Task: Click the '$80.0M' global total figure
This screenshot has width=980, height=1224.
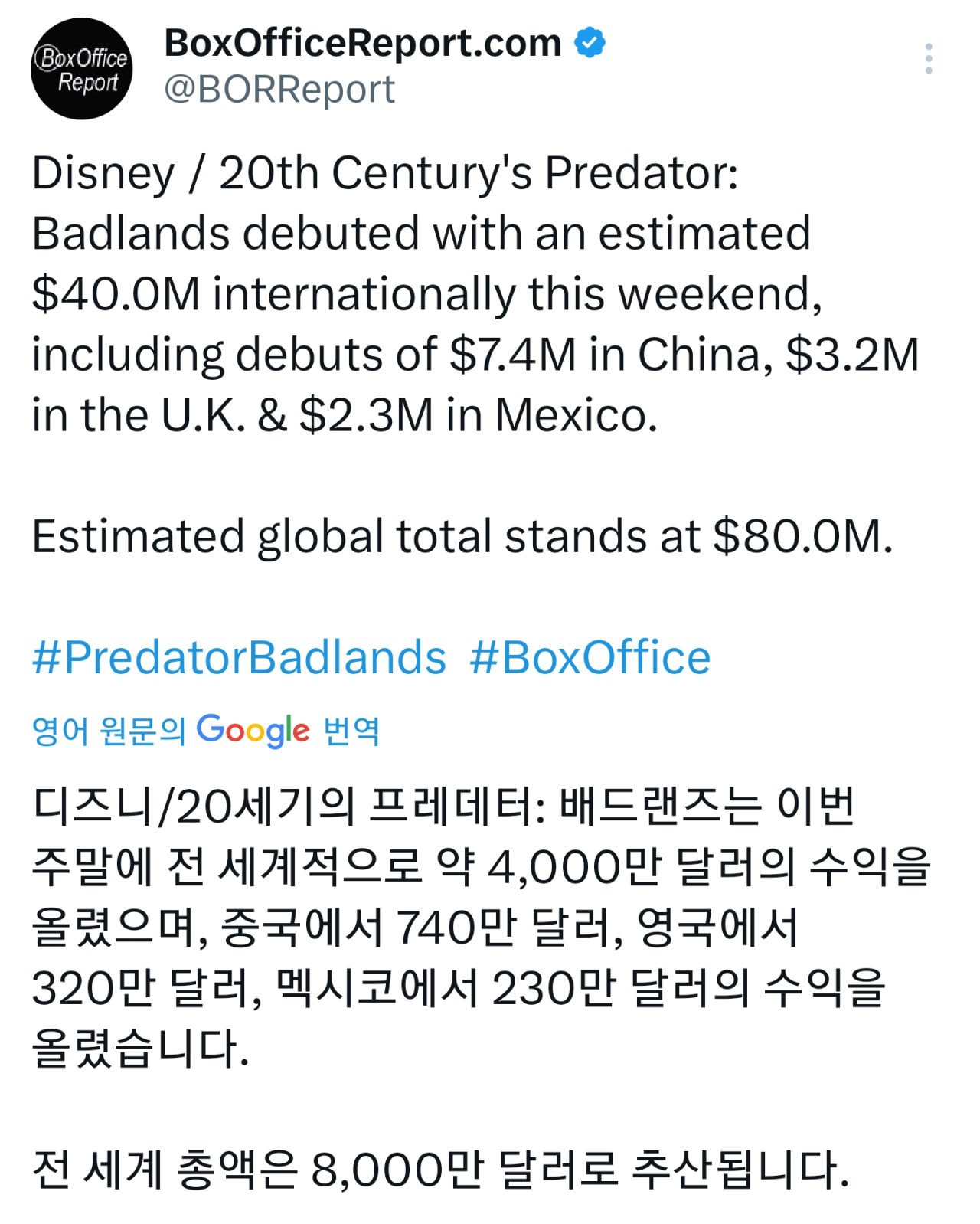Action: (x=802, y=536)
